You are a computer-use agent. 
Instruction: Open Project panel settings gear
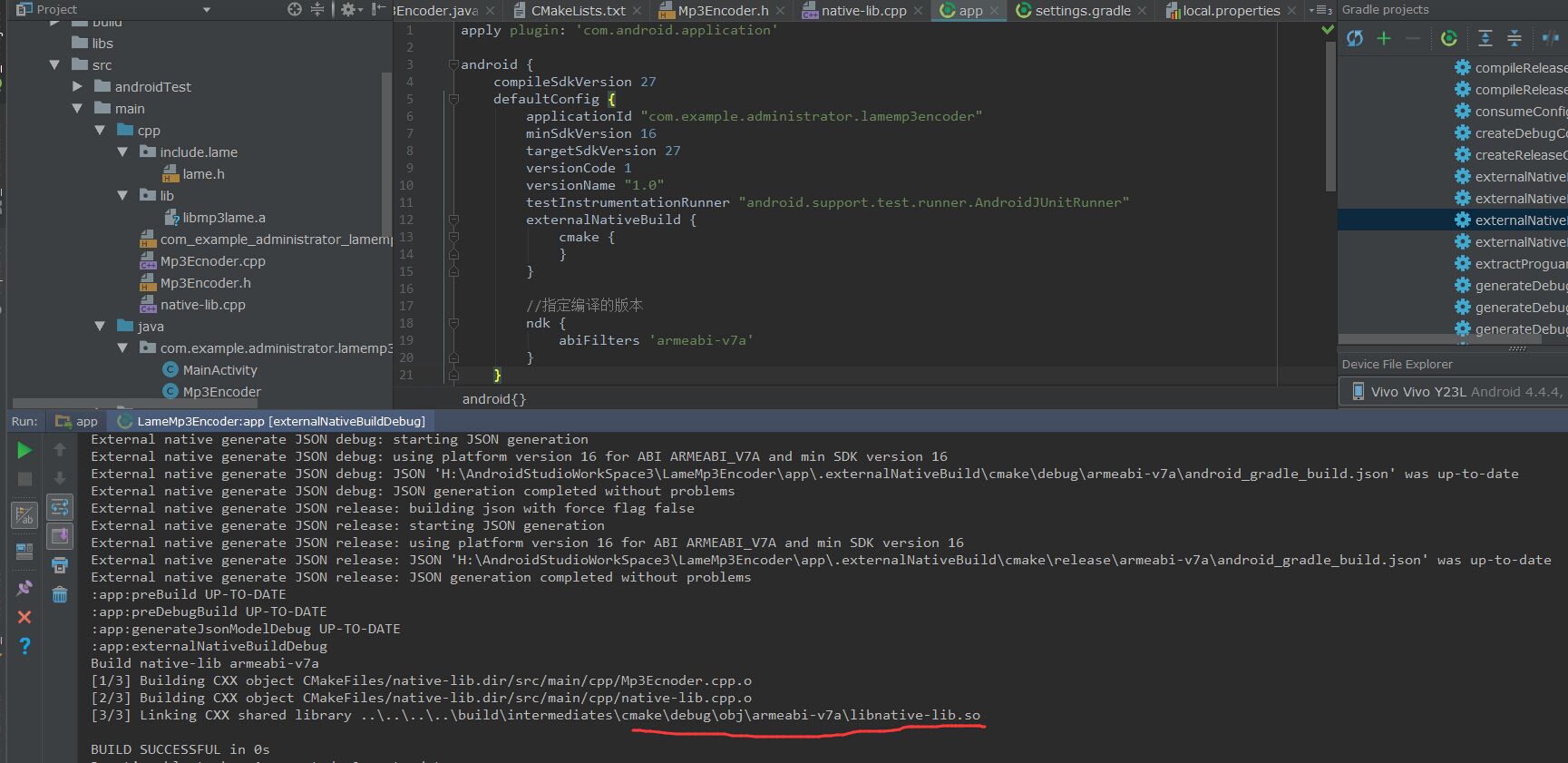tap(350, 9)
